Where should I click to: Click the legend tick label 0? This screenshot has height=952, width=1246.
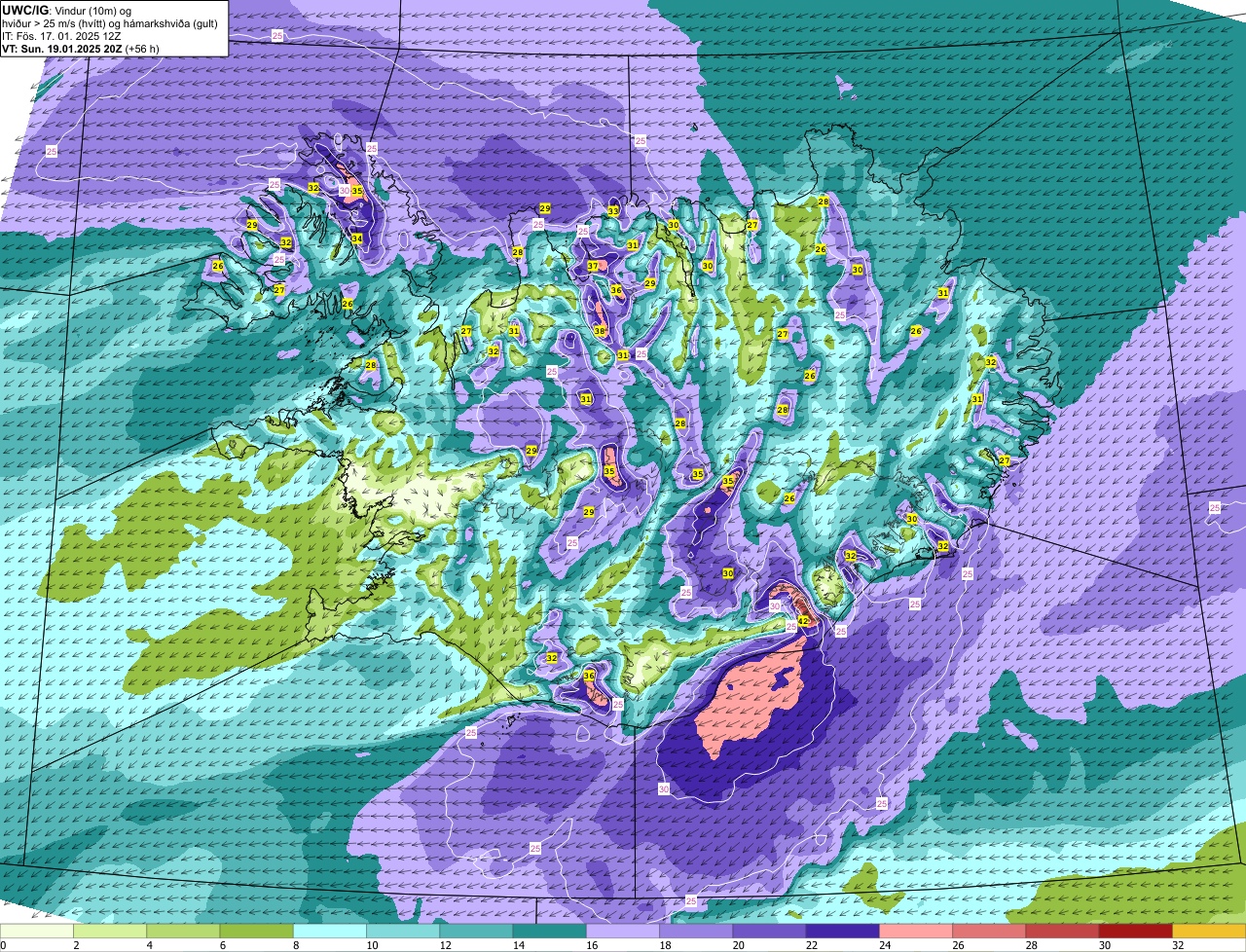pos(4,945)
